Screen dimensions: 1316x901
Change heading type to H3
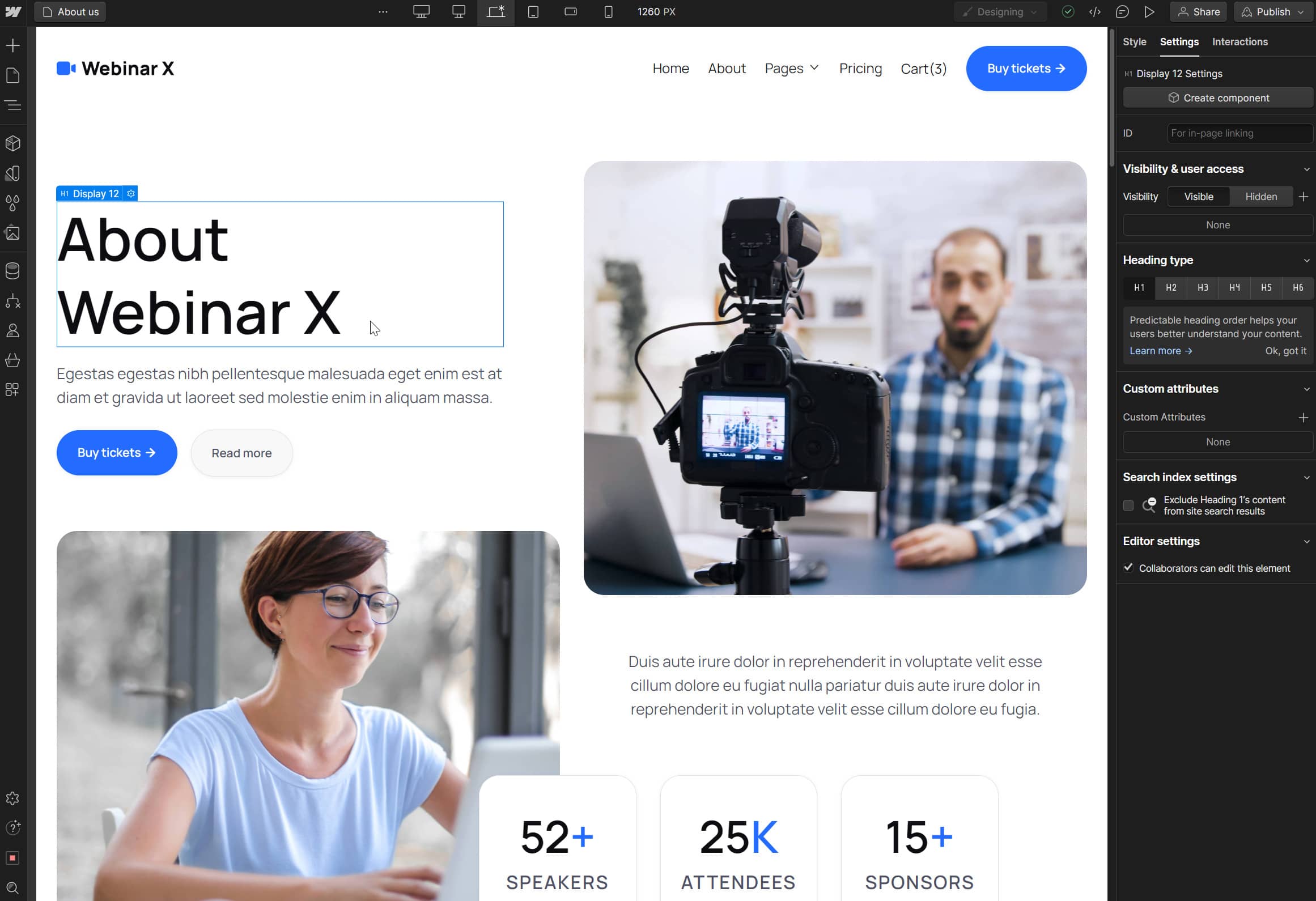[x=1203, y=287]
